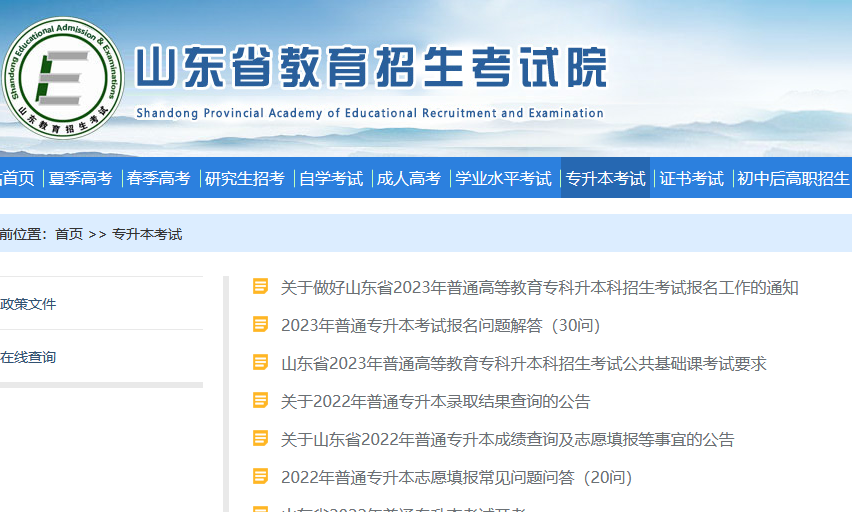Screen dimensions: 852x512
Task: Open 关于山东省2022年成绩查询及志愿填报等事宜的公告
Action: [508, 439]
